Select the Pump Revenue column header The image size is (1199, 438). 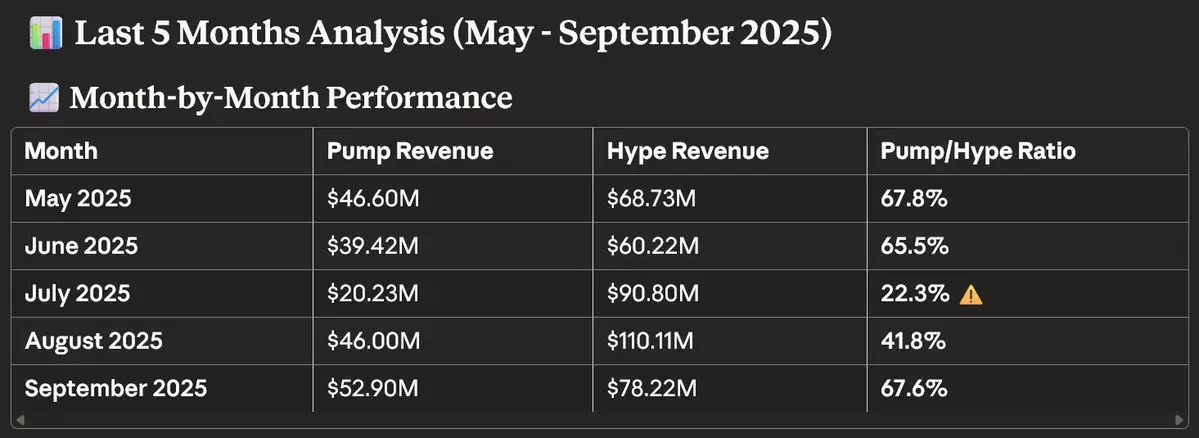point(410,151)
